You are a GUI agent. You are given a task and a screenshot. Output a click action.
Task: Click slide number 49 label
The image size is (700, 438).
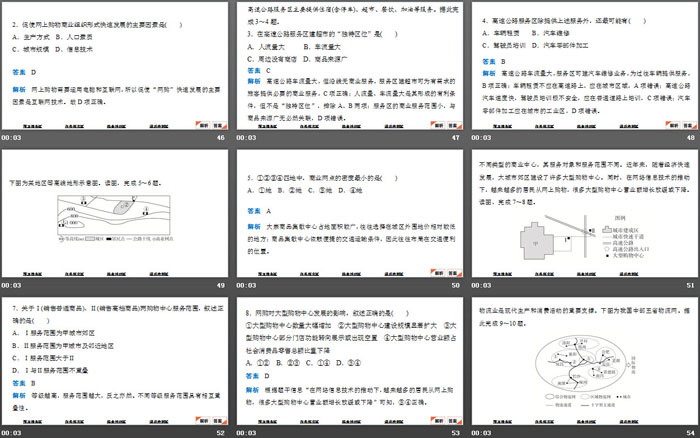coord(221,285)
